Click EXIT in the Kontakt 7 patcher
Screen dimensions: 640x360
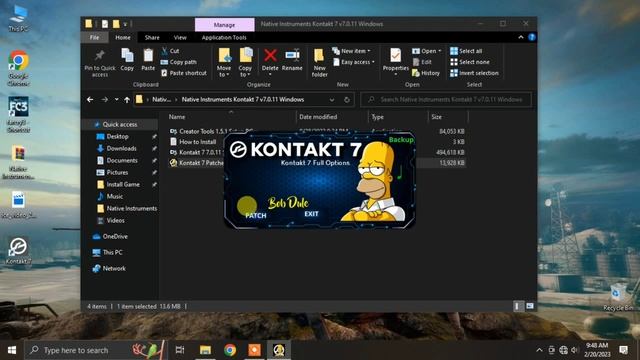(x=311, y=214)
